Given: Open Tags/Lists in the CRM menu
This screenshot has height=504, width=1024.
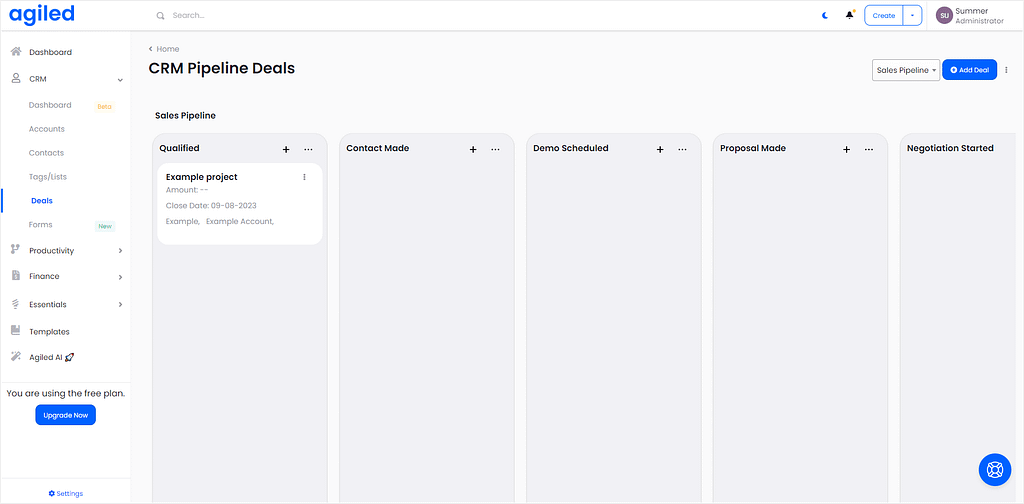Looking at the screenshot, I should point(48,177).
